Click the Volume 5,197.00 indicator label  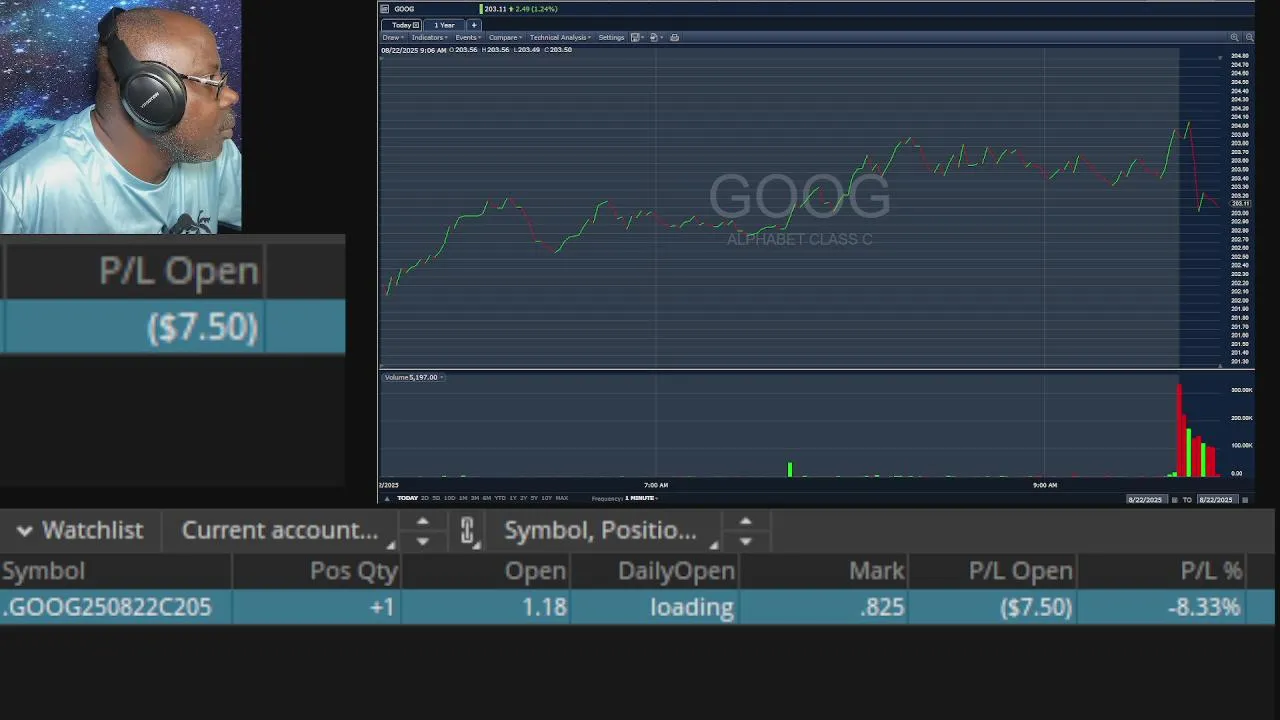click(x=412, y=377)
